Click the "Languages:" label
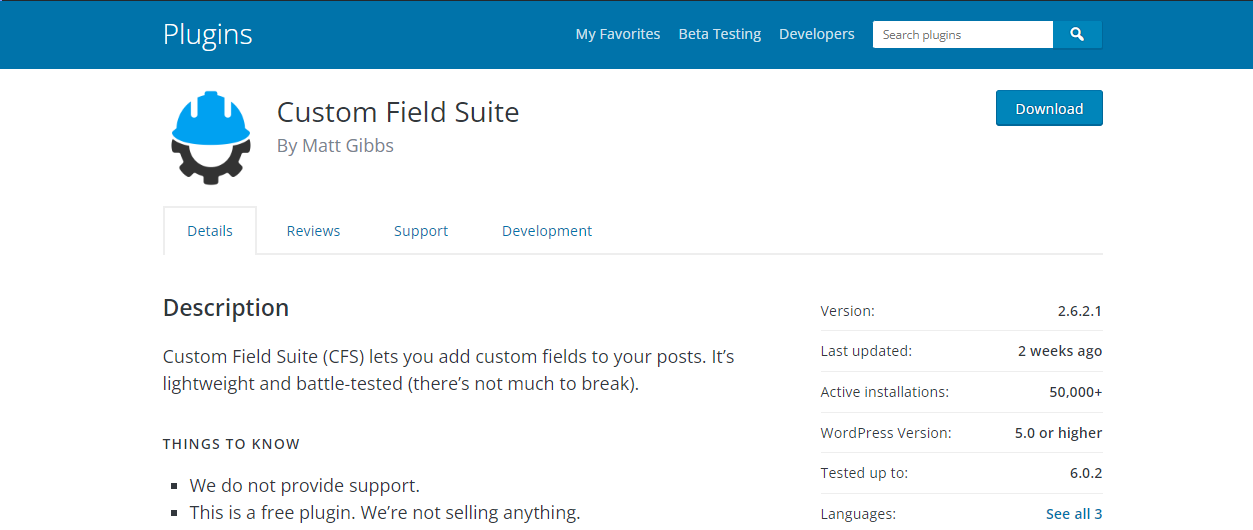Image resolution: width=1253 pixels, height=530 pixels. (x=859, y=514)
